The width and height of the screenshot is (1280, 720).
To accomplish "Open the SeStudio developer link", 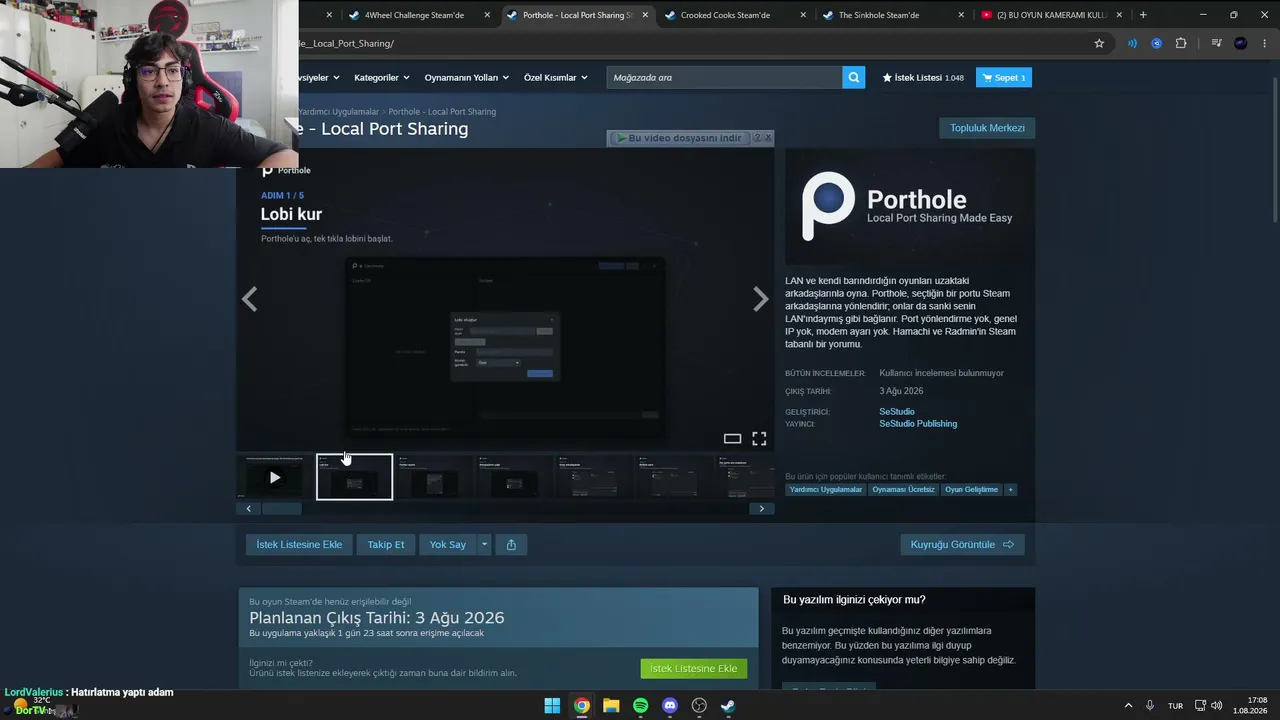I will (x=897, y=411).
